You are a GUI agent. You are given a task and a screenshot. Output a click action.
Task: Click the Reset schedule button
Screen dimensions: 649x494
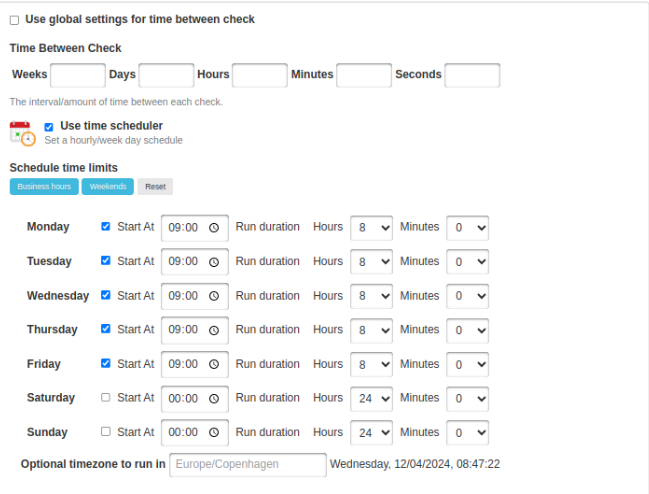(155, 187)
